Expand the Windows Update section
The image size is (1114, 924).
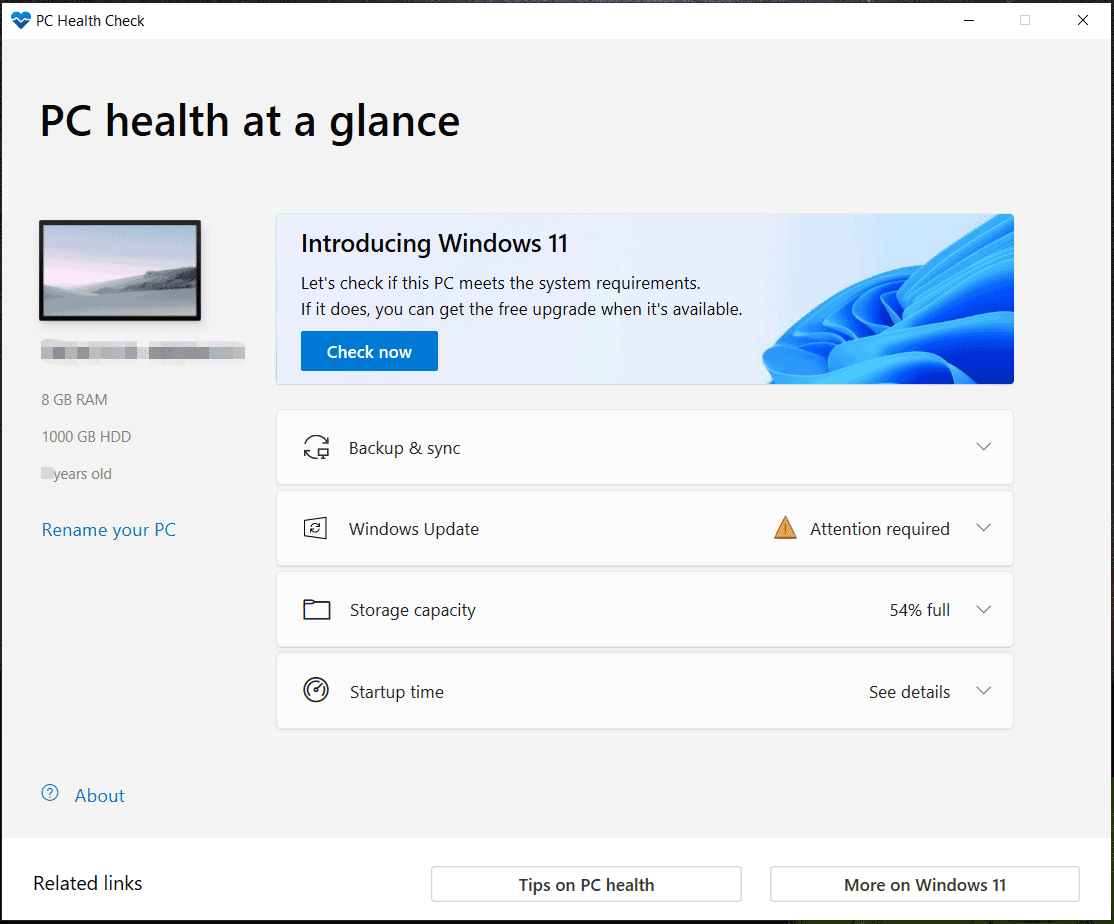click(x=983, y=528)
